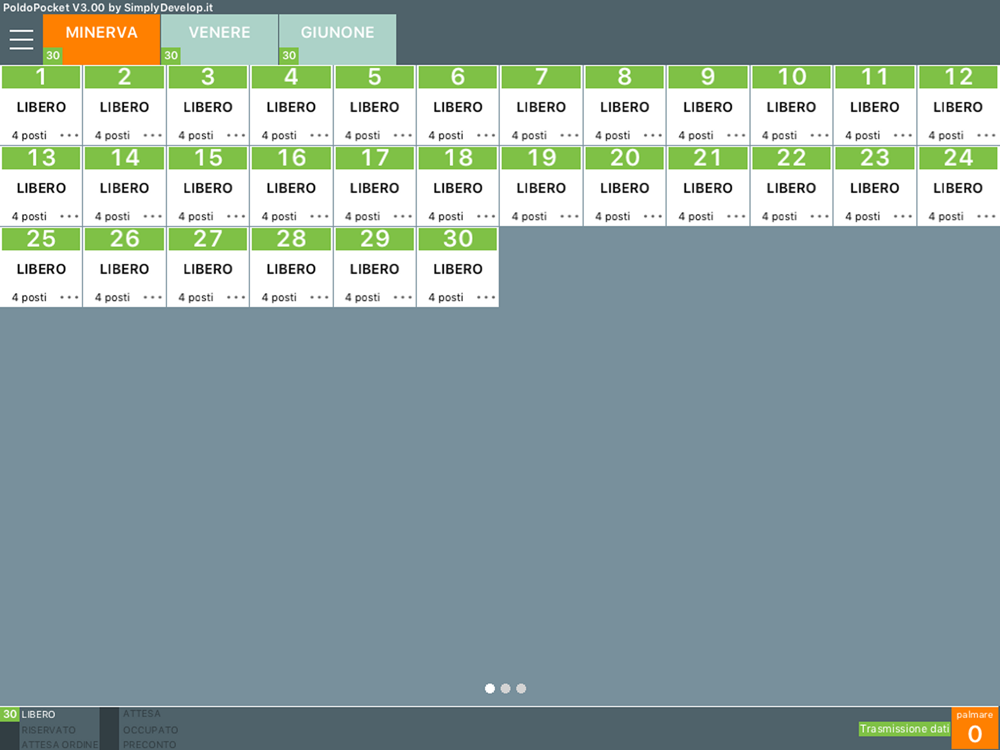Screen dimensions: 1000x750
Task: Open three-dot menu on table 19
Action: 570,216
